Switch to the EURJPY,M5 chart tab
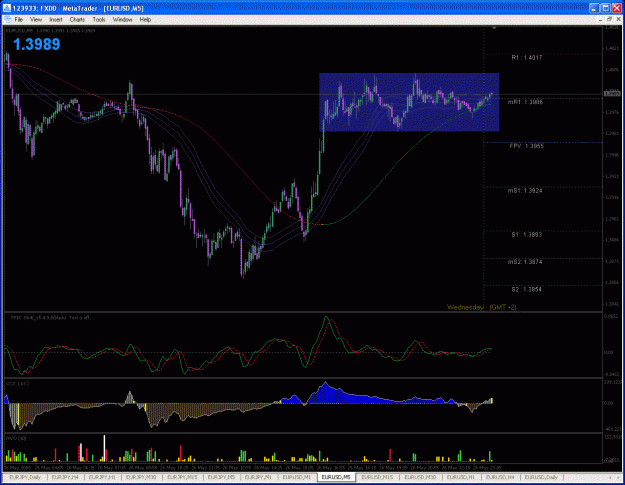 coord(222,477)
